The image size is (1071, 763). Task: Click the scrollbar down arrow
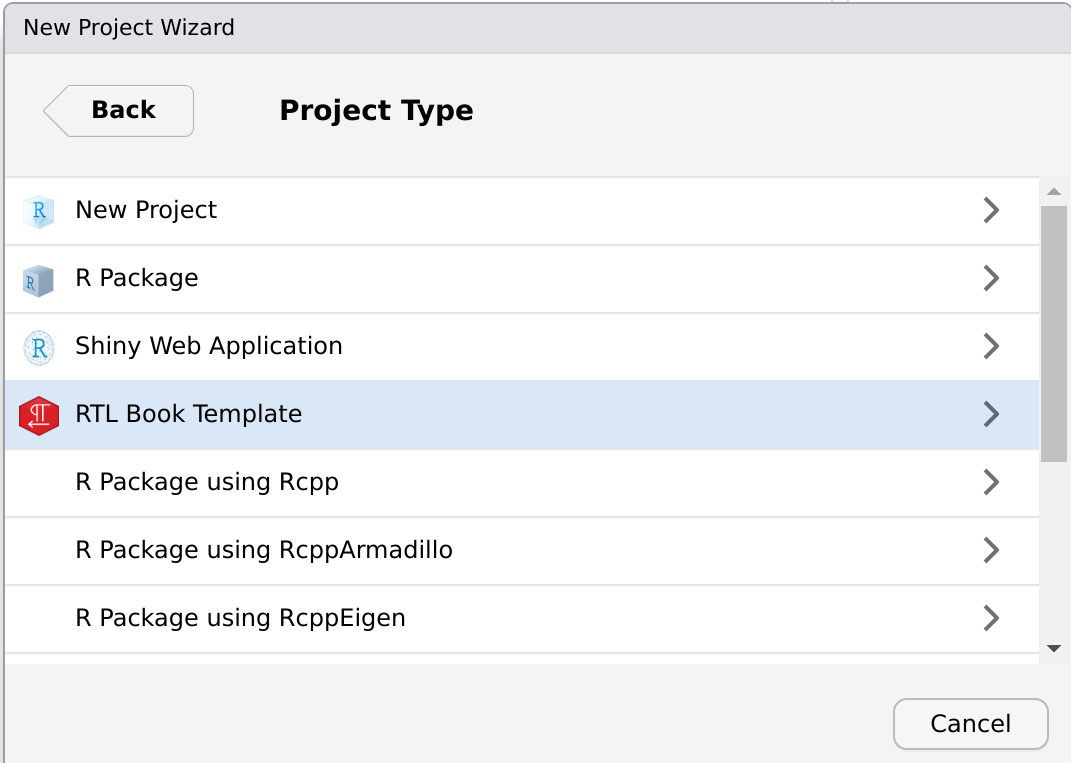pos(1053,649)
